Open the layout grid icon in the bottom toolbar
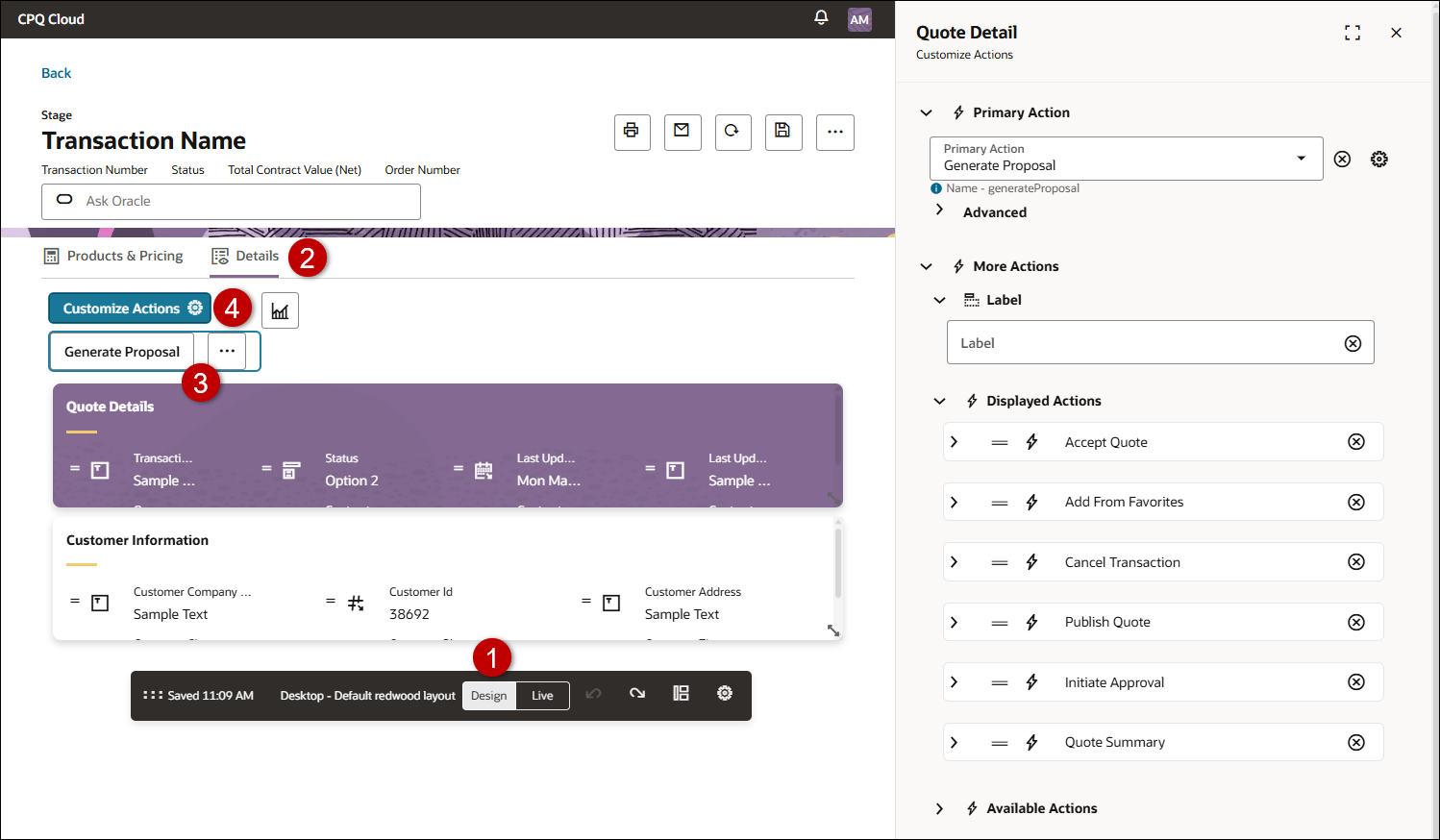The width and height of the screenshot is (1440, 840). pyautogui.click(x=681, y=694)
